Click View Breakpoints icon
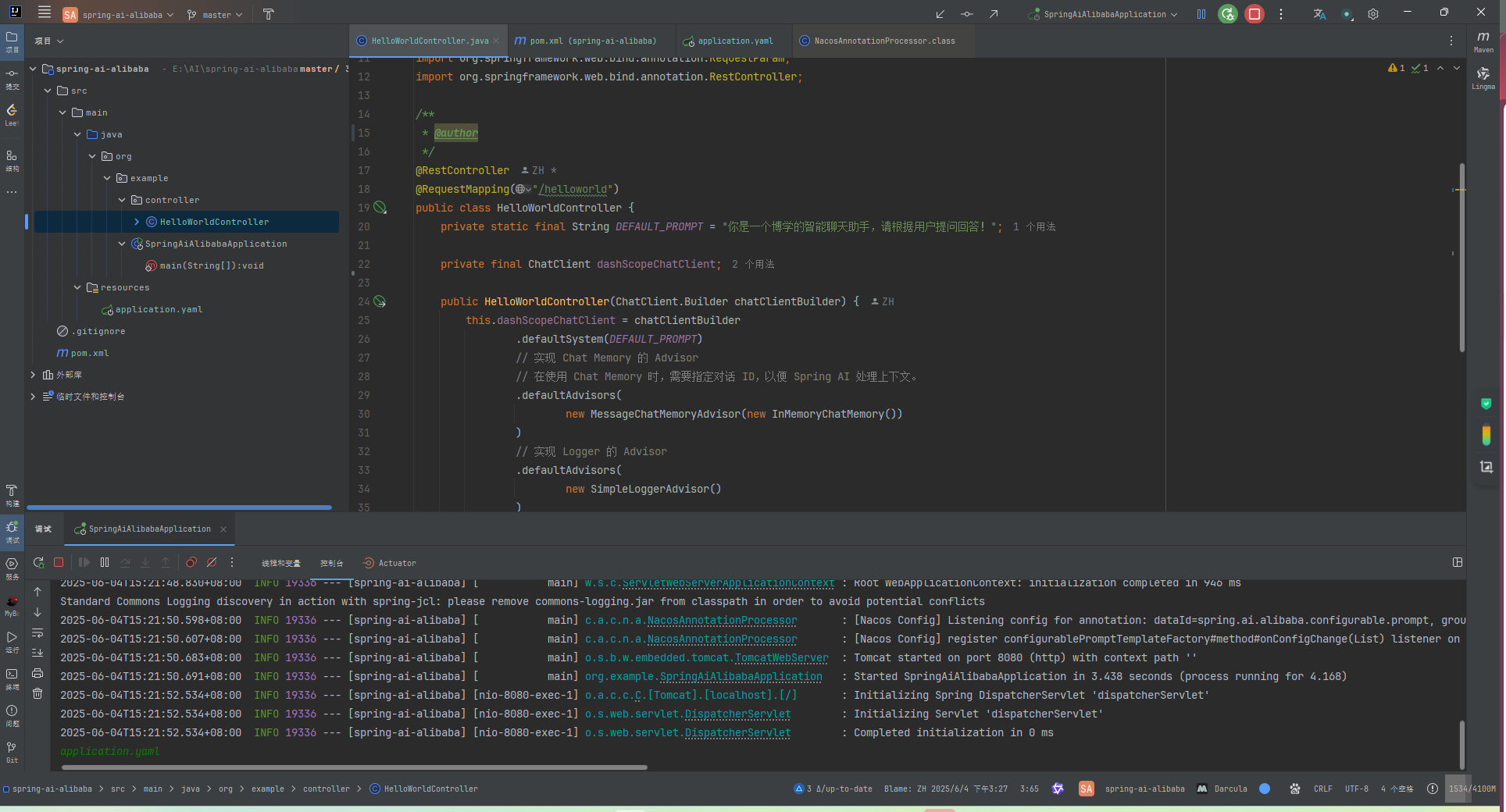 pos(191,562)
